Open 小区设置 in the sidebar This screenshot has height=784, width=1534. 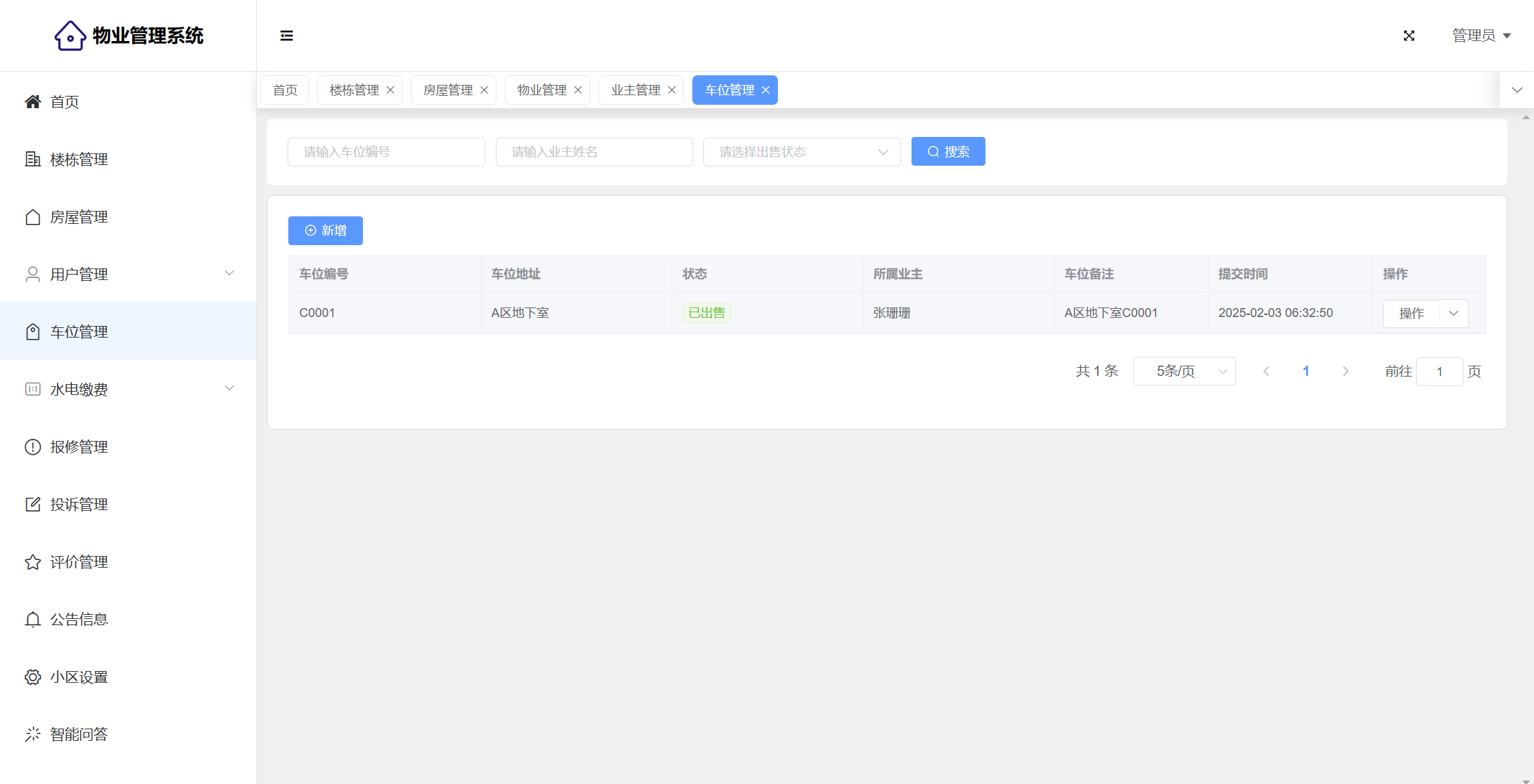79,677
